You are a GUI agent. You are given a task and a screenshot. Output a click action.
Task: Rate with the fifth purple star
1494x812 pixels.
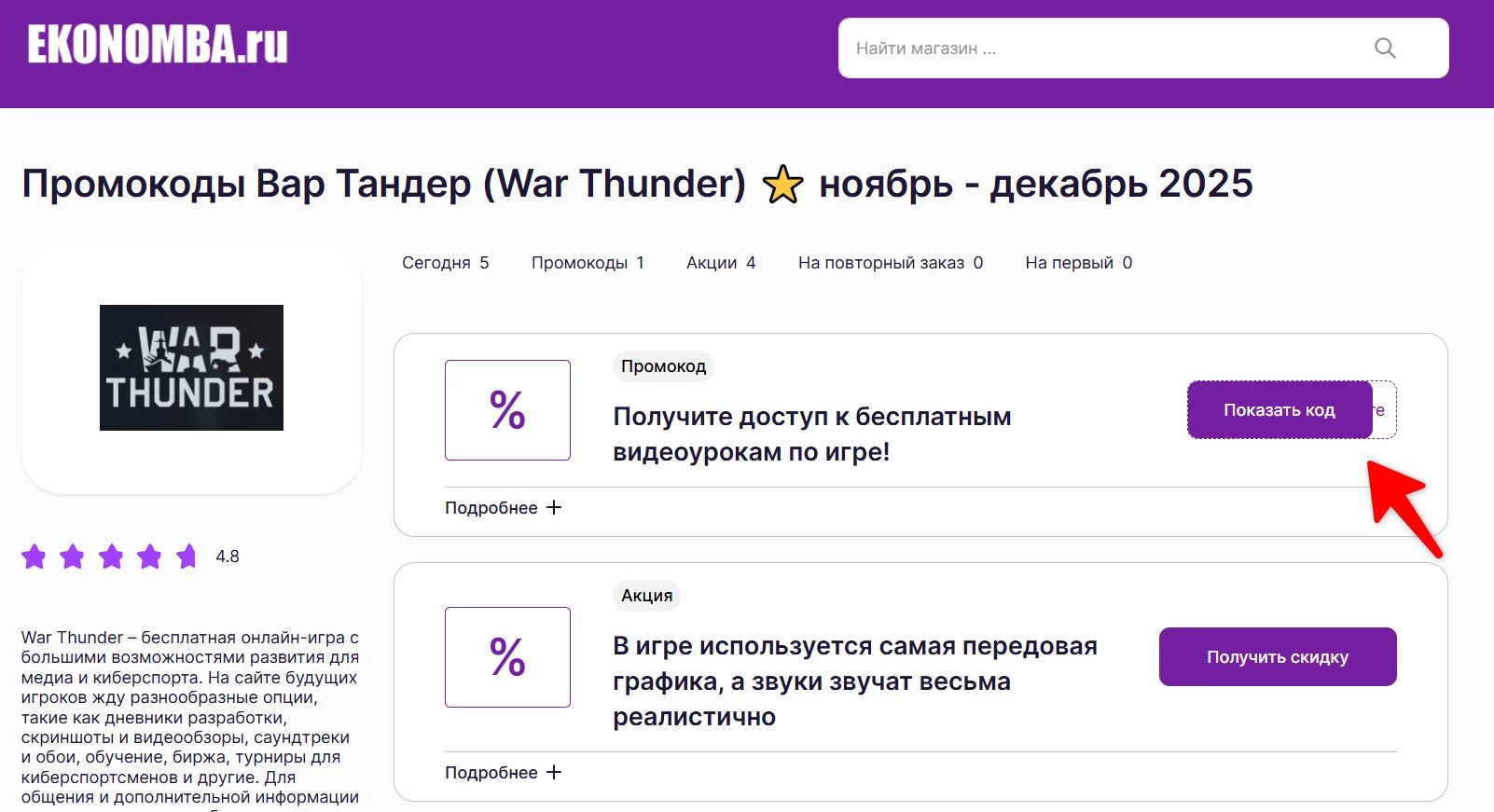point(187,557)
